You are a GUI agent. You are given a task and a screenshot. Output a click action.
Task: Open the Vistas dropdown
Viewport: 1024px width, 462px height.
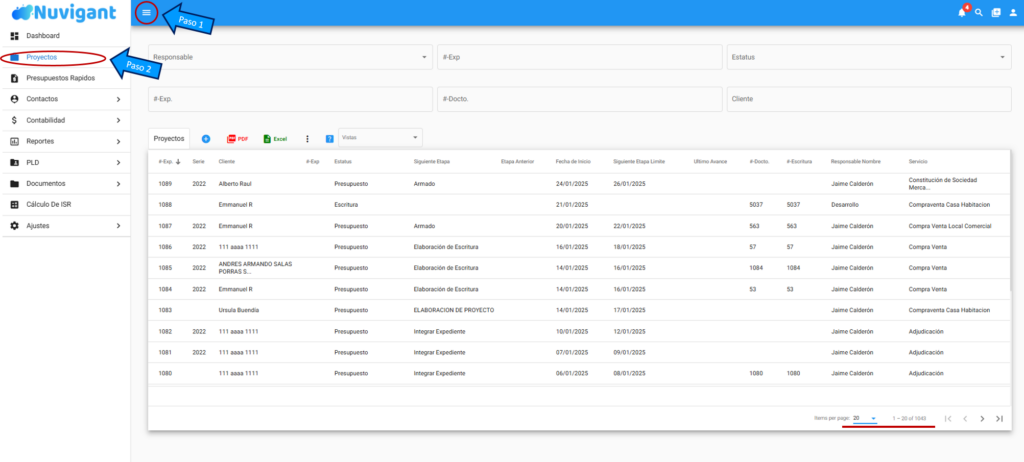tap(380, 137)
